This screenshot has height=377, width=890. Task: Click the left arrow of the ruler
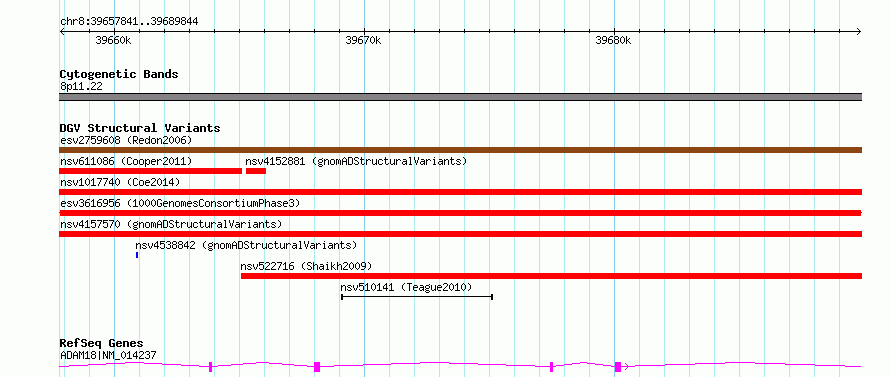[x=62, y=32]
